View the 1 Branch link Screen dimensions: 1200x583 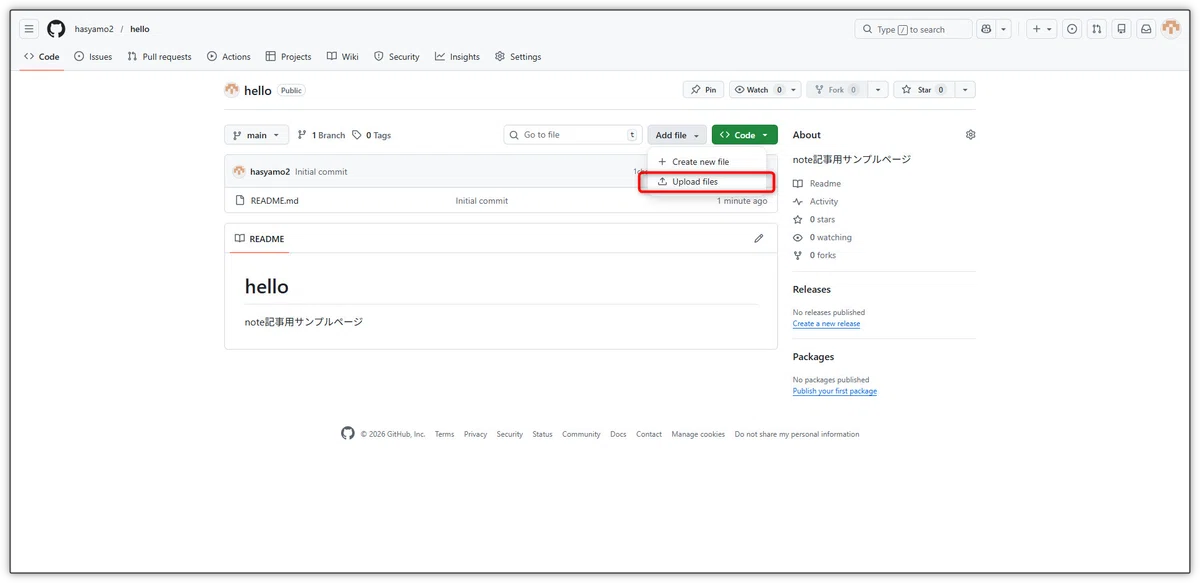(322, 135)
